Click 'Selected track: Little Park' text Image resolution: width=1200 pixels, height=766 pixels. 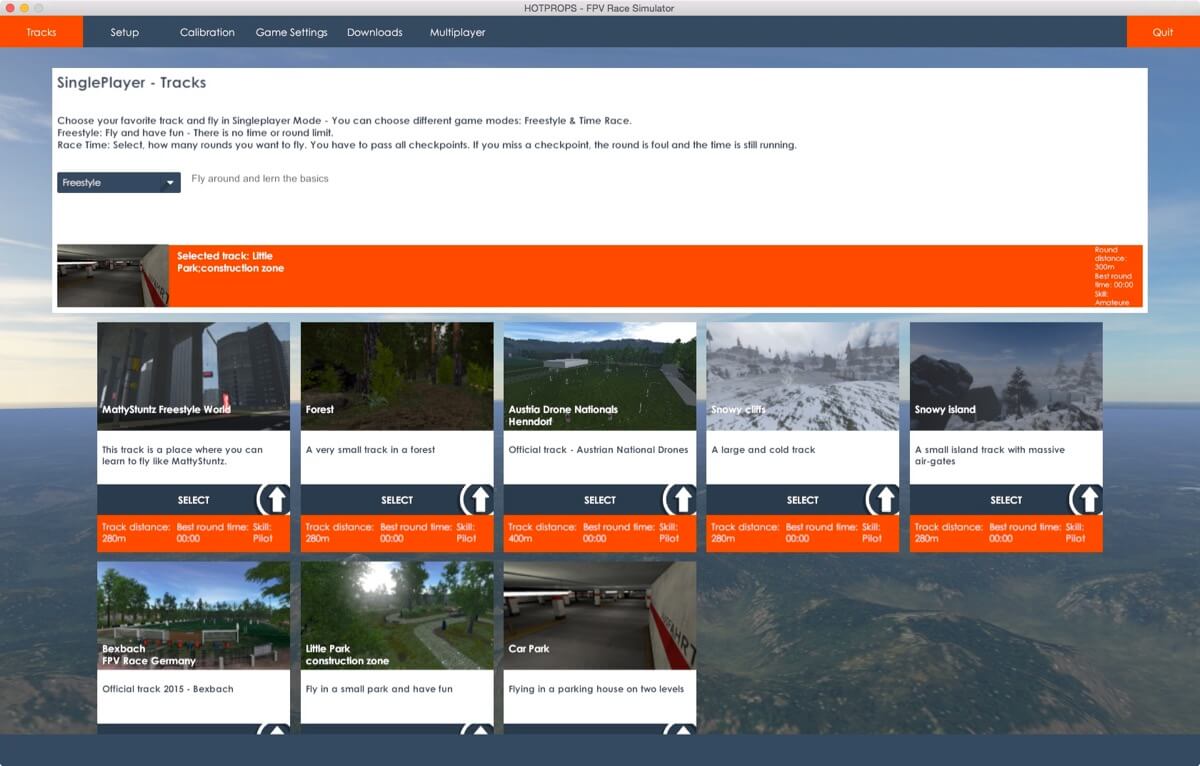click(230, 262)
